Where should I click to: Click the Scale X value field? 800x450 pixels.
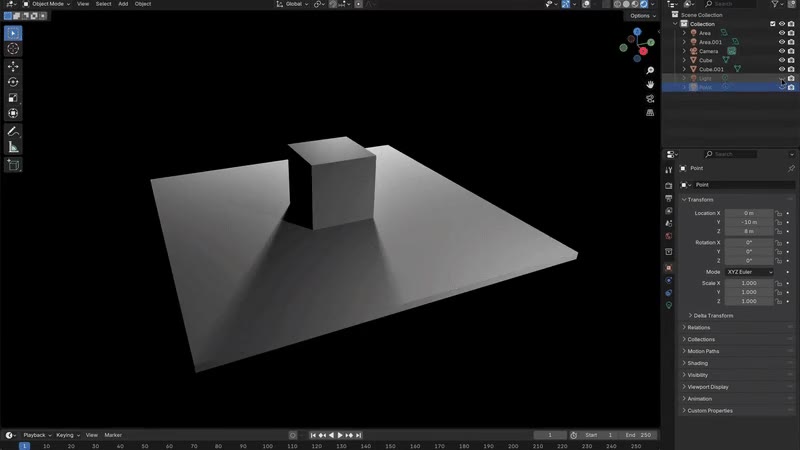[x=749, y=283]
